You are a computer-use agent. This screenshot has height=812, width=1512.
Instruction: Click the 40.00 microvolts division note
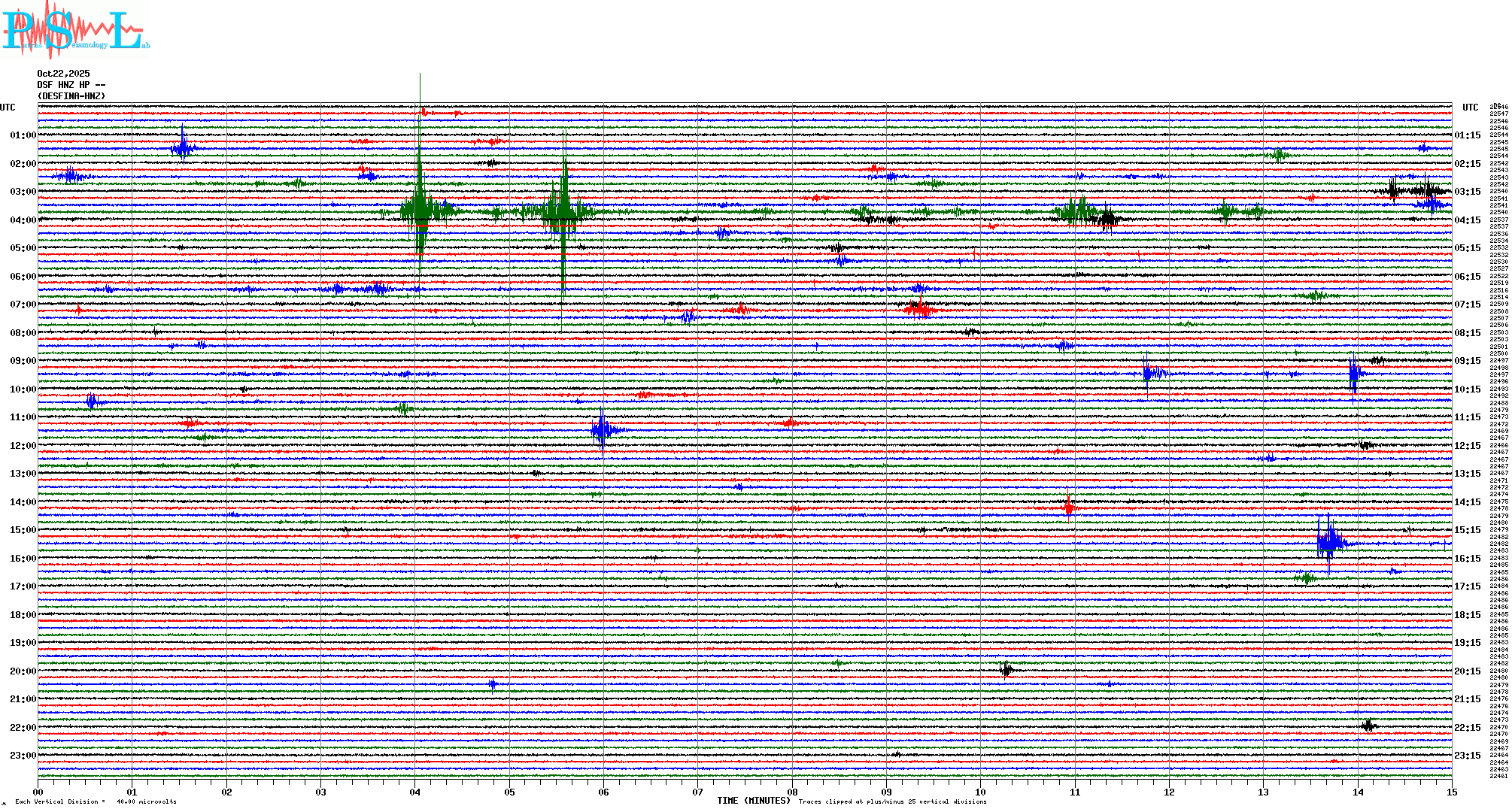click(146, 801)
